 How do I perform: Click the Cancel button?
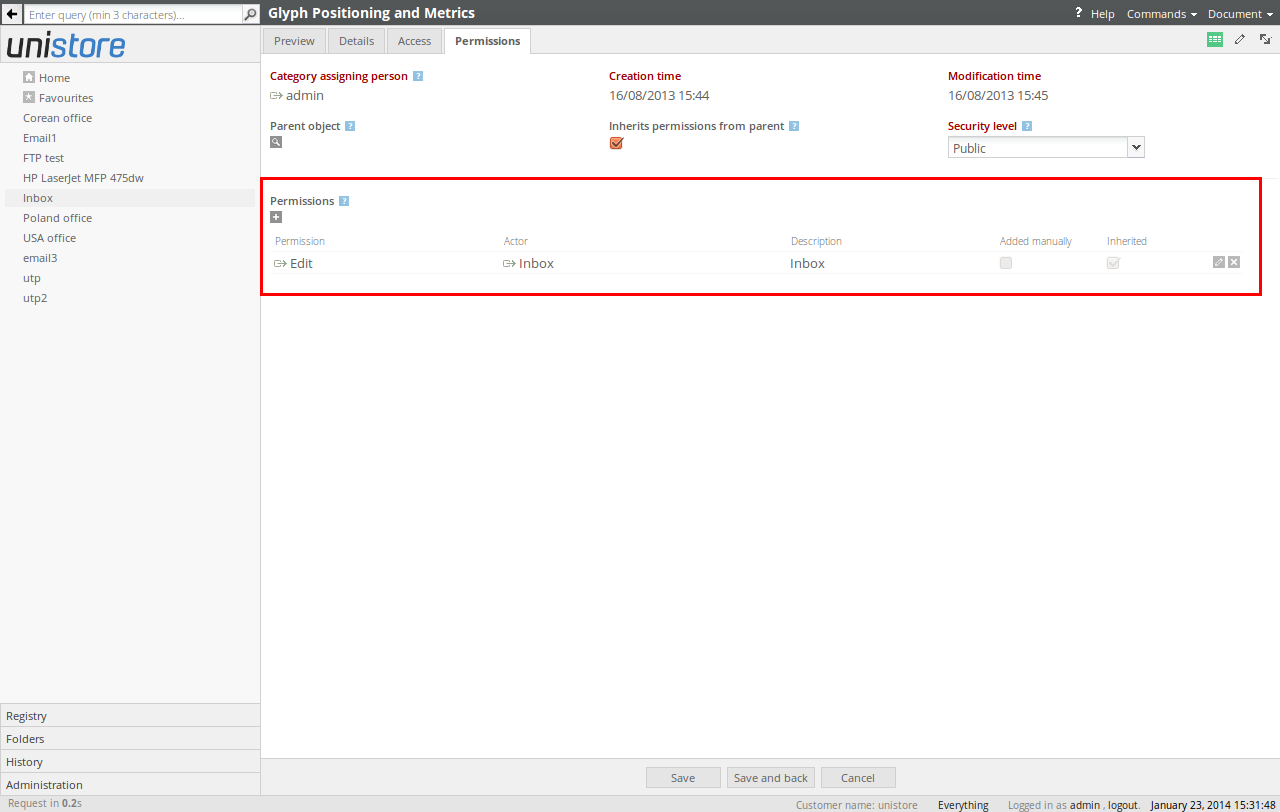858,778
